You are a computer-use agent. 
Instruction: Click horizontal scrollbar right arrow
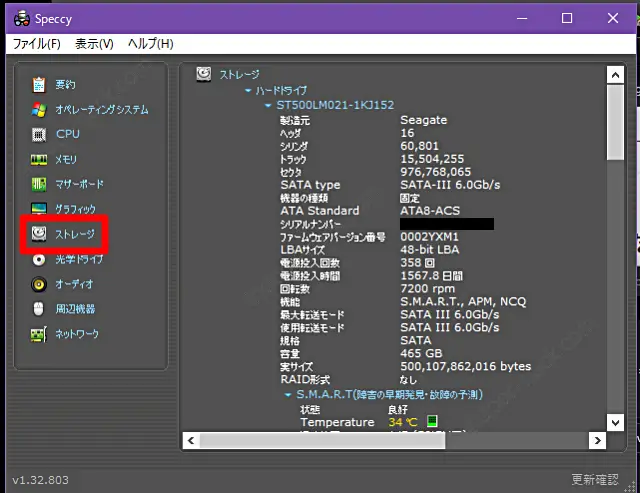coord(597,441)
